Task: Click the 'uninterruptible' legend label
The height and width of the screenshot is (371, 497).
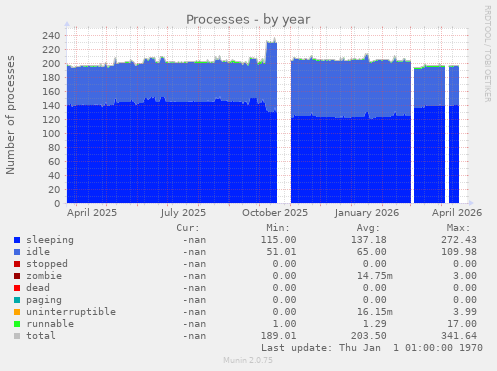Action: point(71,312)
